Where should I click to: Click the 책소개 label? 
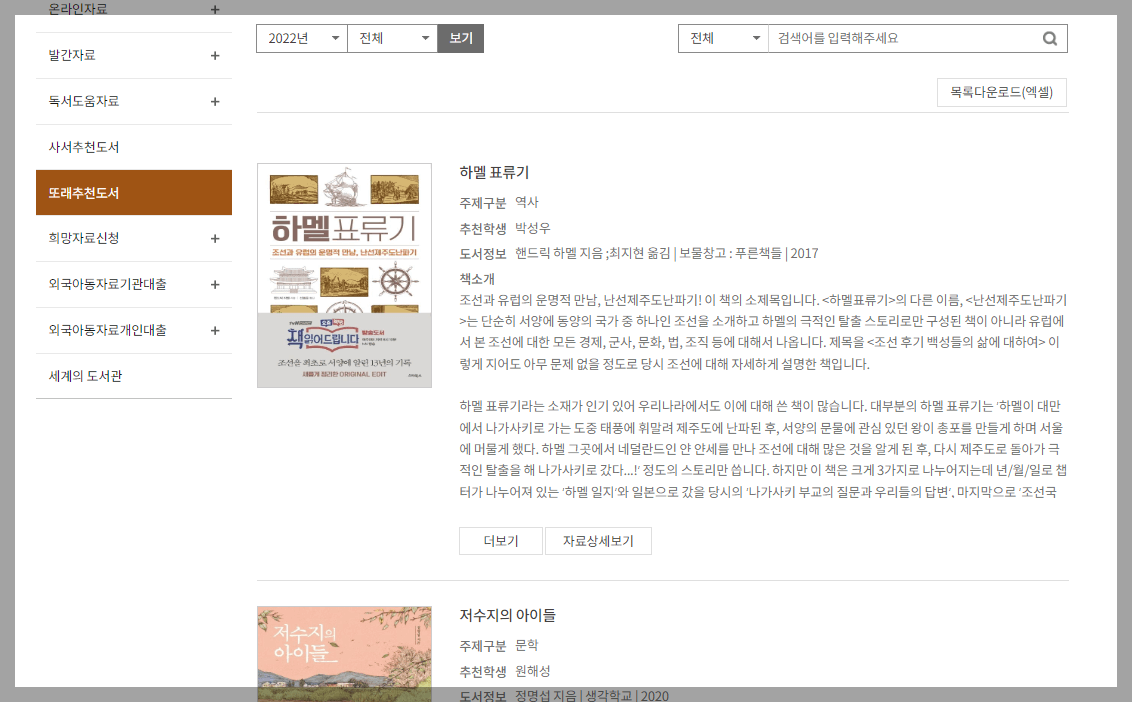click(x=477, y=279)
